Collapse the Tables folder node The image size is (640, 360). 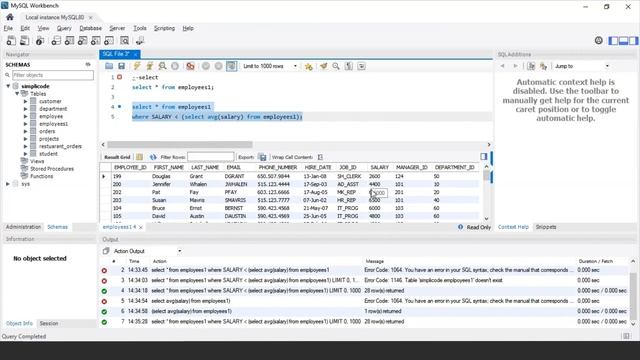(x=17, y=93)
